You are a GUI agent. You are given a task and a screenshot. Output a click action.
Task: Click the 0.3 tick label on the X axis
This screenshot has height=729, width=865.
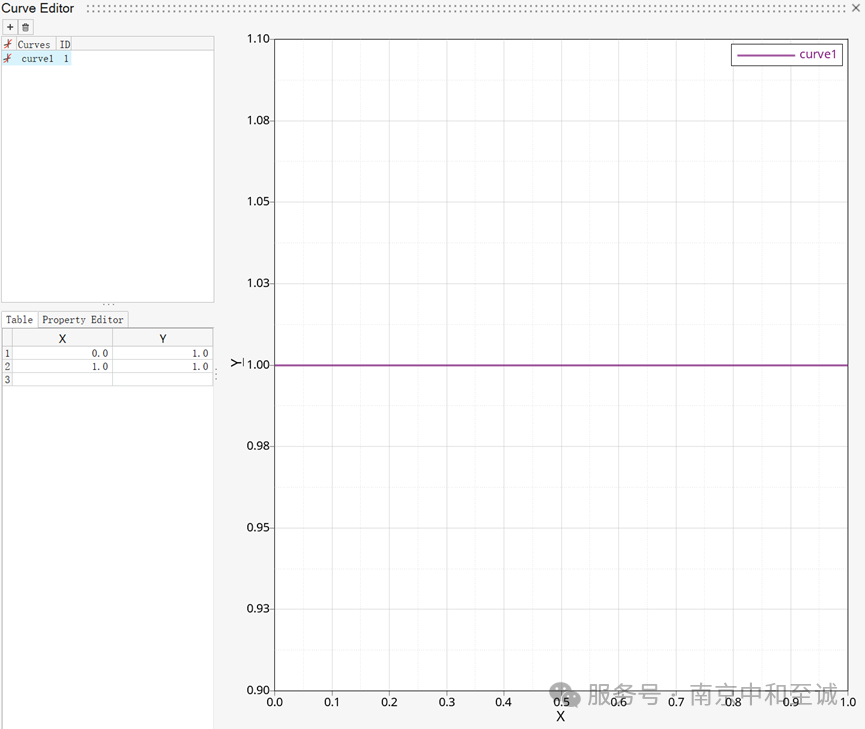pos(446,703)
